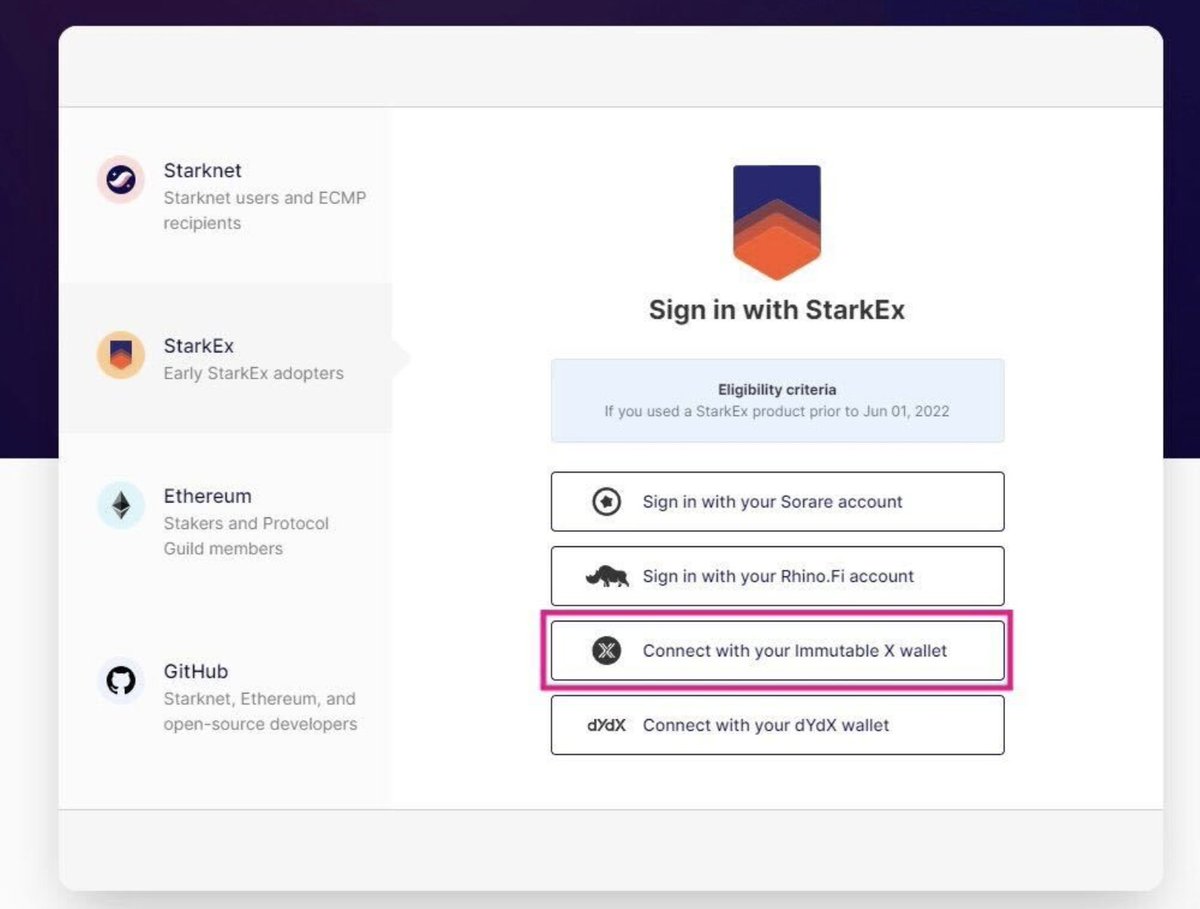
Task: Click the GitHub octocat icon in sidebar
Action: [x=121, y=681]
